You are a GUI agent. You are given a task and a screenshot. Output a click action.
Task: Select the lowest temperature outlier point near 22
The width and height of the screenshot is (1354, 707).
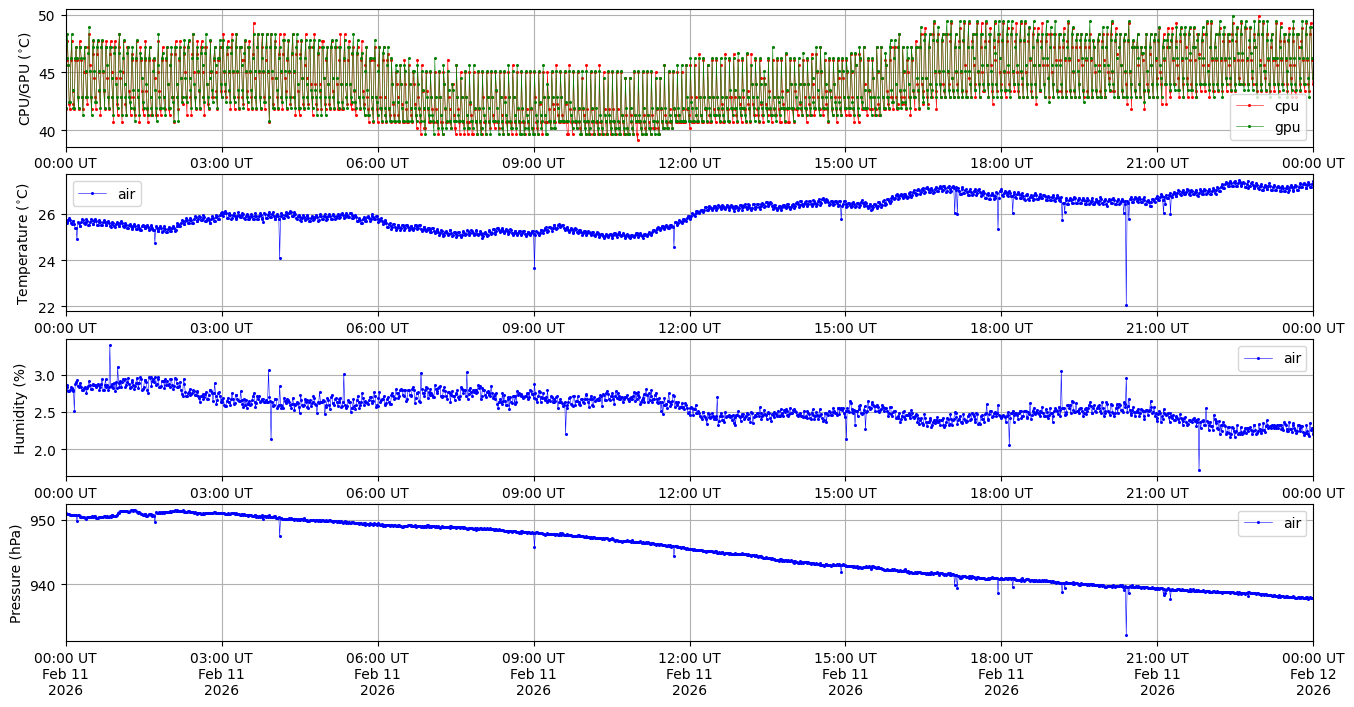pos(1126,305)
